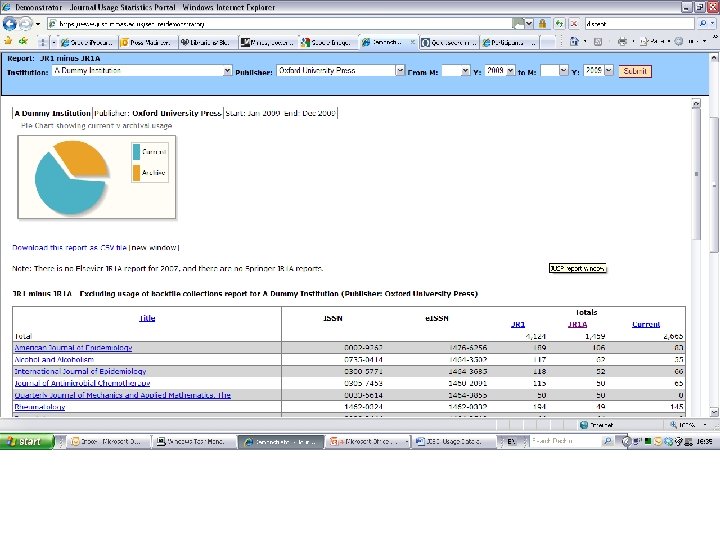Open Favorites Center via the yellow star
This screenshot has height=540, width=720.
(8, 42)
